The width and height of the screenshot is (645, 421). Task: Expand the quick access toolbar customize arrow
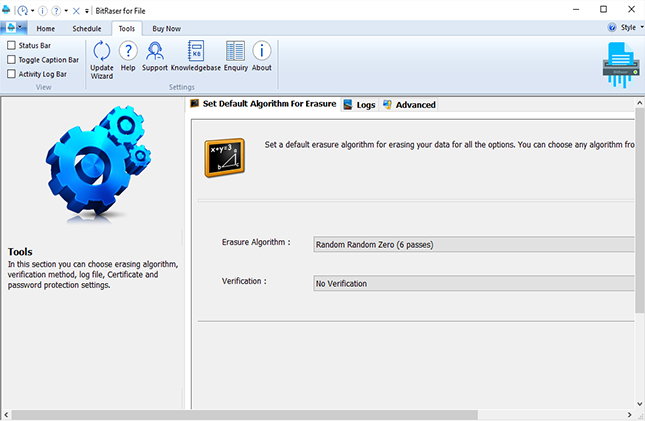click(x=87, y=11)
